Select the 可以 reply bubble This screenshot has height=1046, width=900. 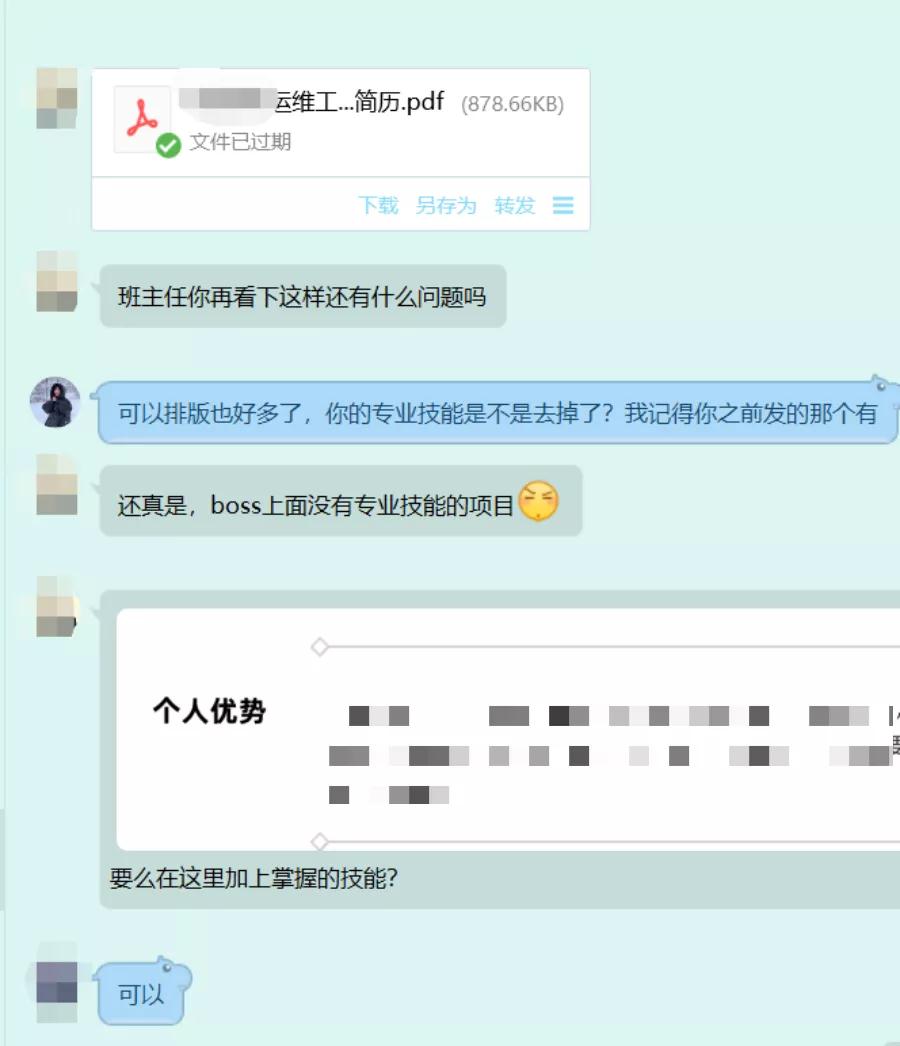[141, 993]
